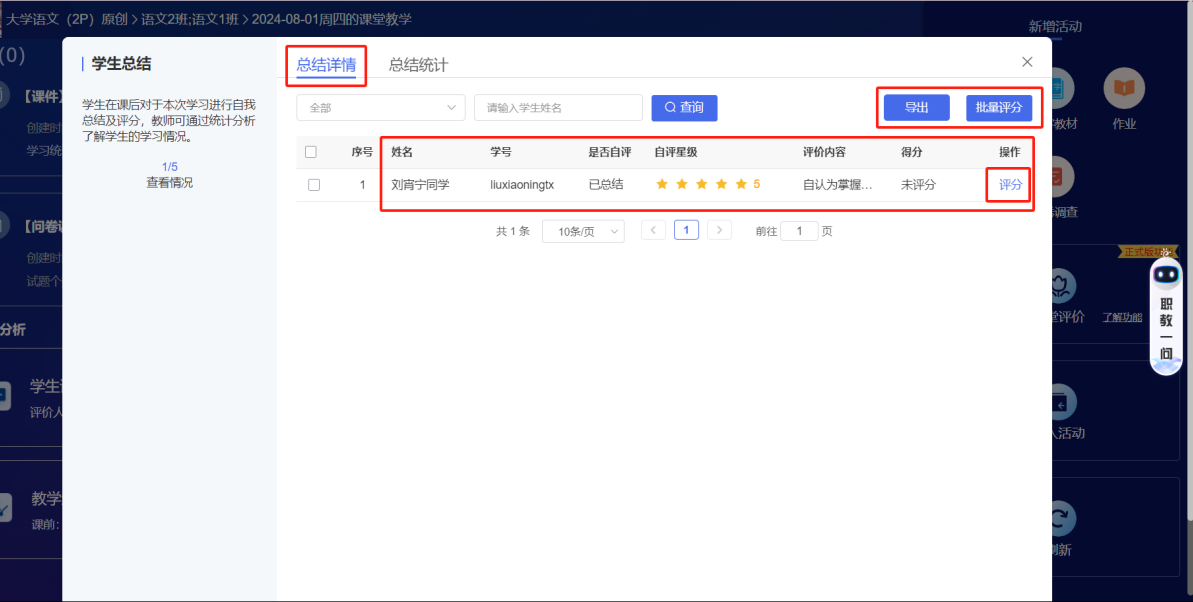Click the previous page arrow
Screen dimensions: 1193x602
click(653, 230)
